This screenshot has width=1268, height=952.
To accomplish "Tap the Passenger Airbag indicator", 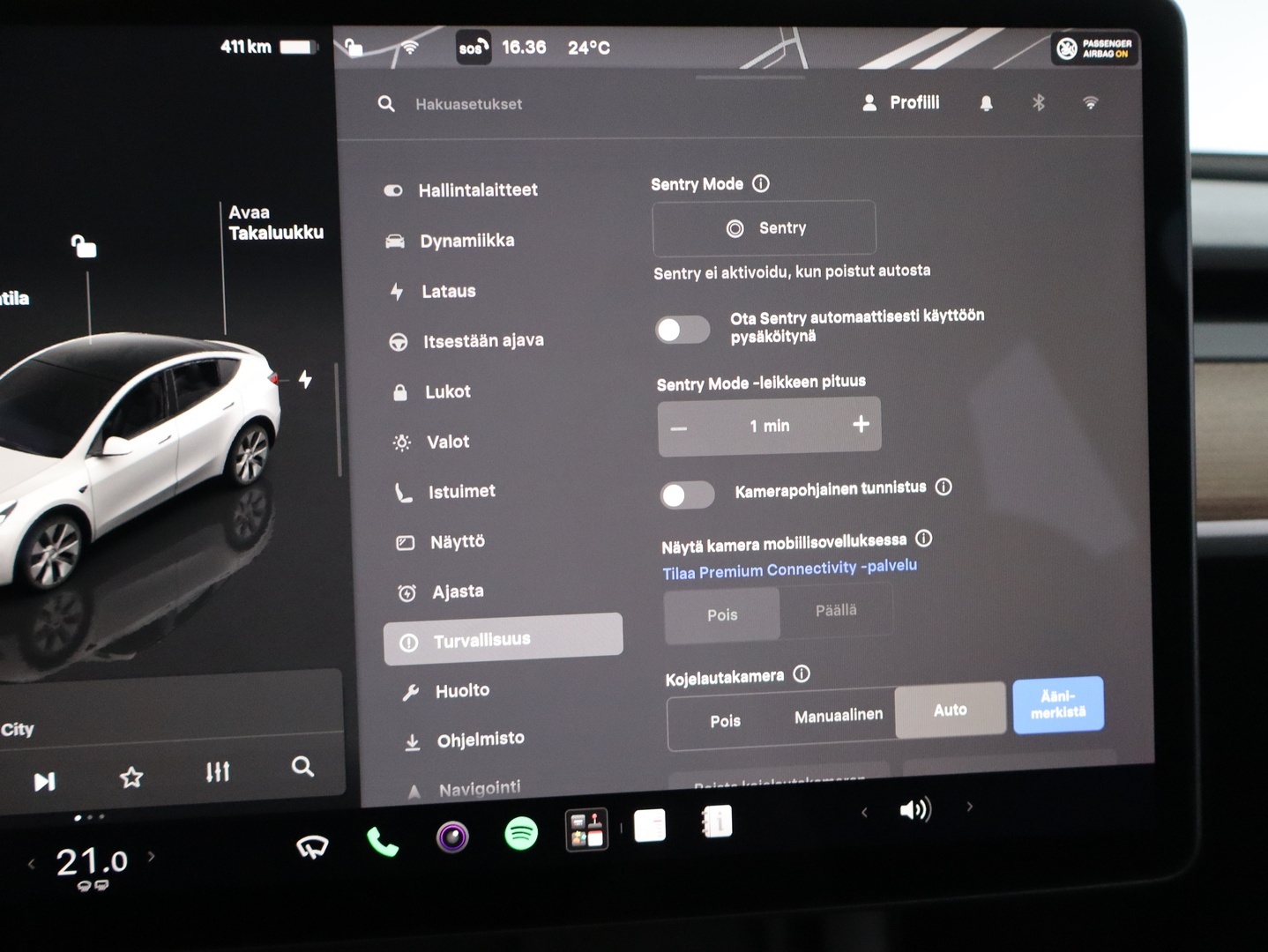I will pos(1094,48).
